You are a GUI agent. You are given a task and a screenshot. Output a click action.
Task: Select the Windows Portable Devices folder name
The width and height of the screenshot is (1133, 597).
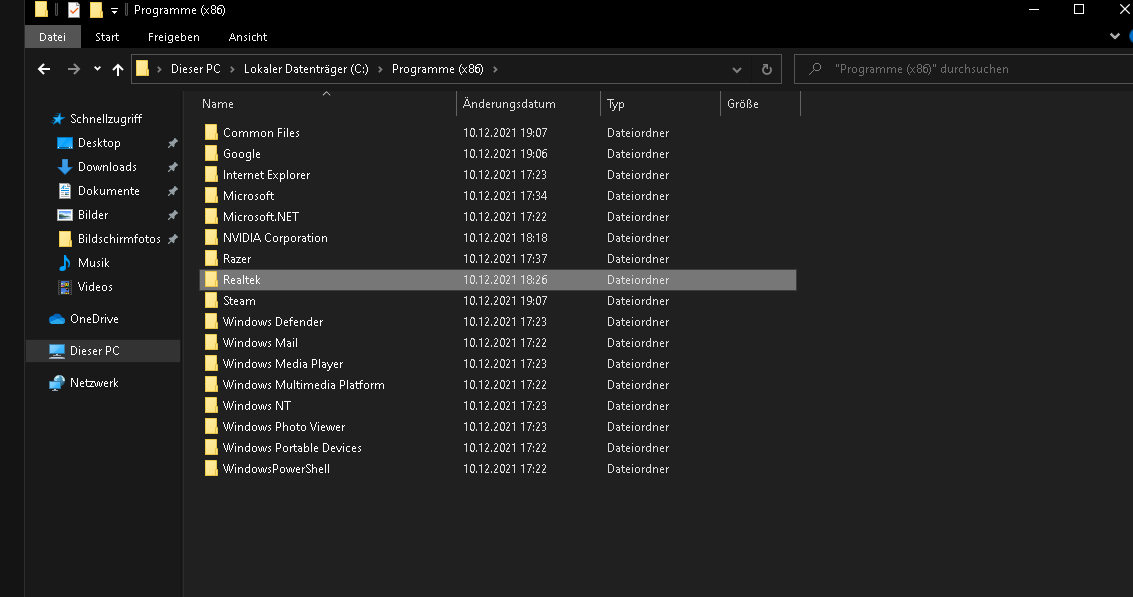(292, 448)
